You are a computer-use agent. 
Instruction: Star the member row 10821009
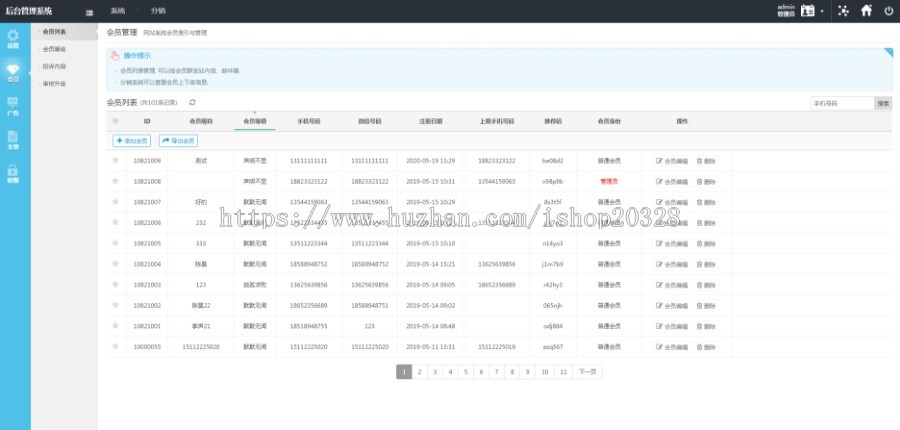pyautogui.click(x=115, y=160)
